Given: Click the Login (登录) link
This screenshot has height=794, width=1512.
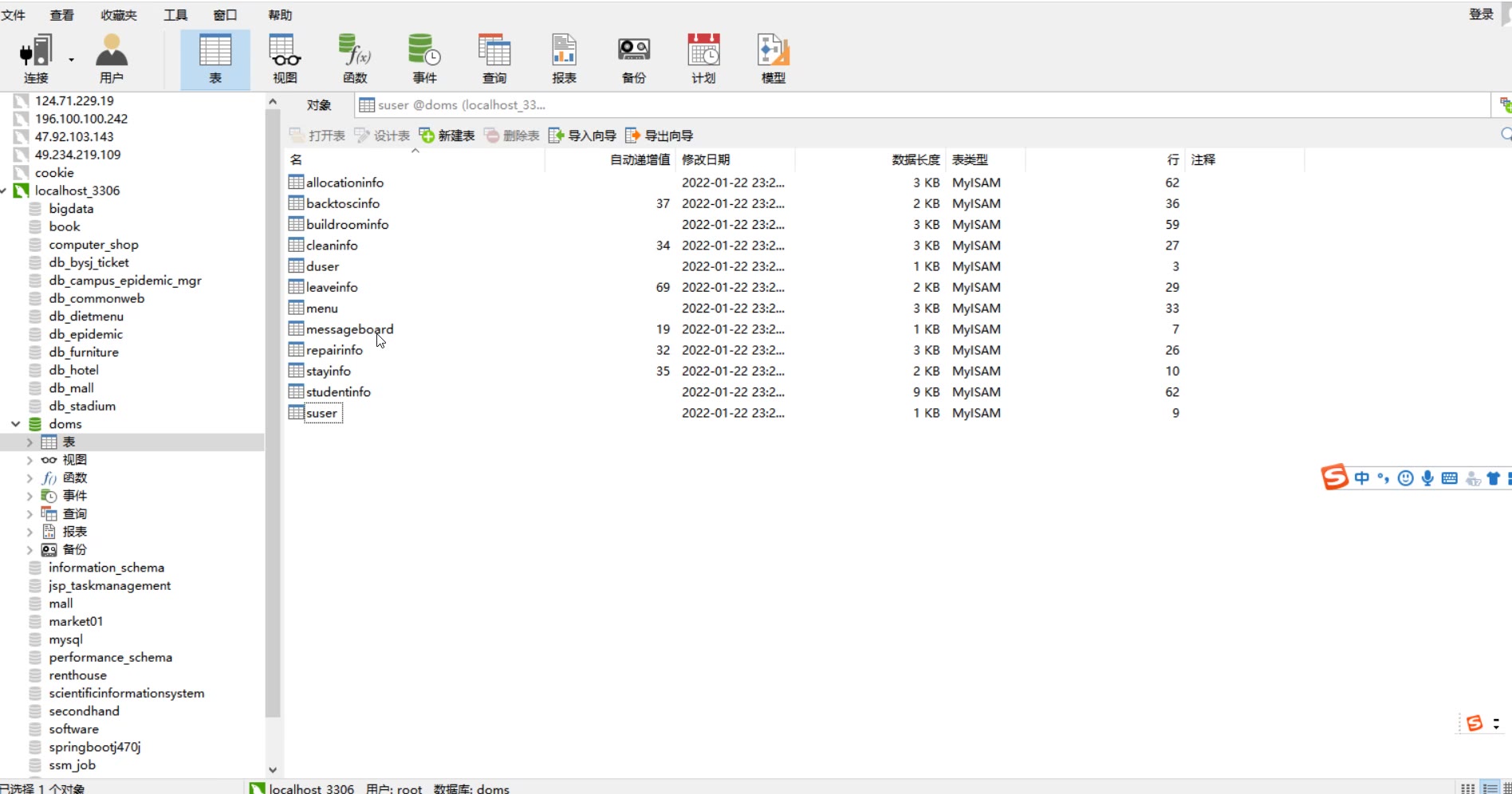Looking at the screenshot, I should pyautogui.click(x=1481, y=14).
